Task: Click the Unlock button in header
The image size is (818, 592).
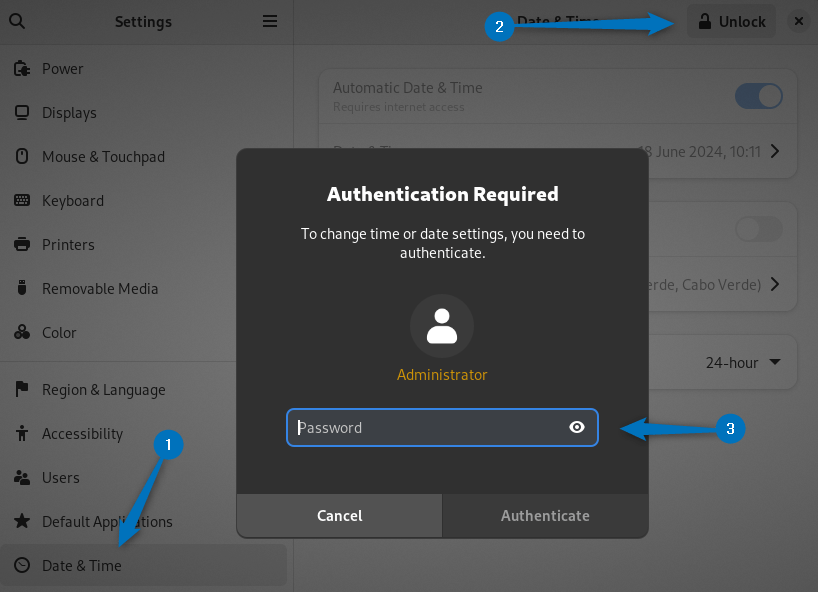Action: pos(731,21)
